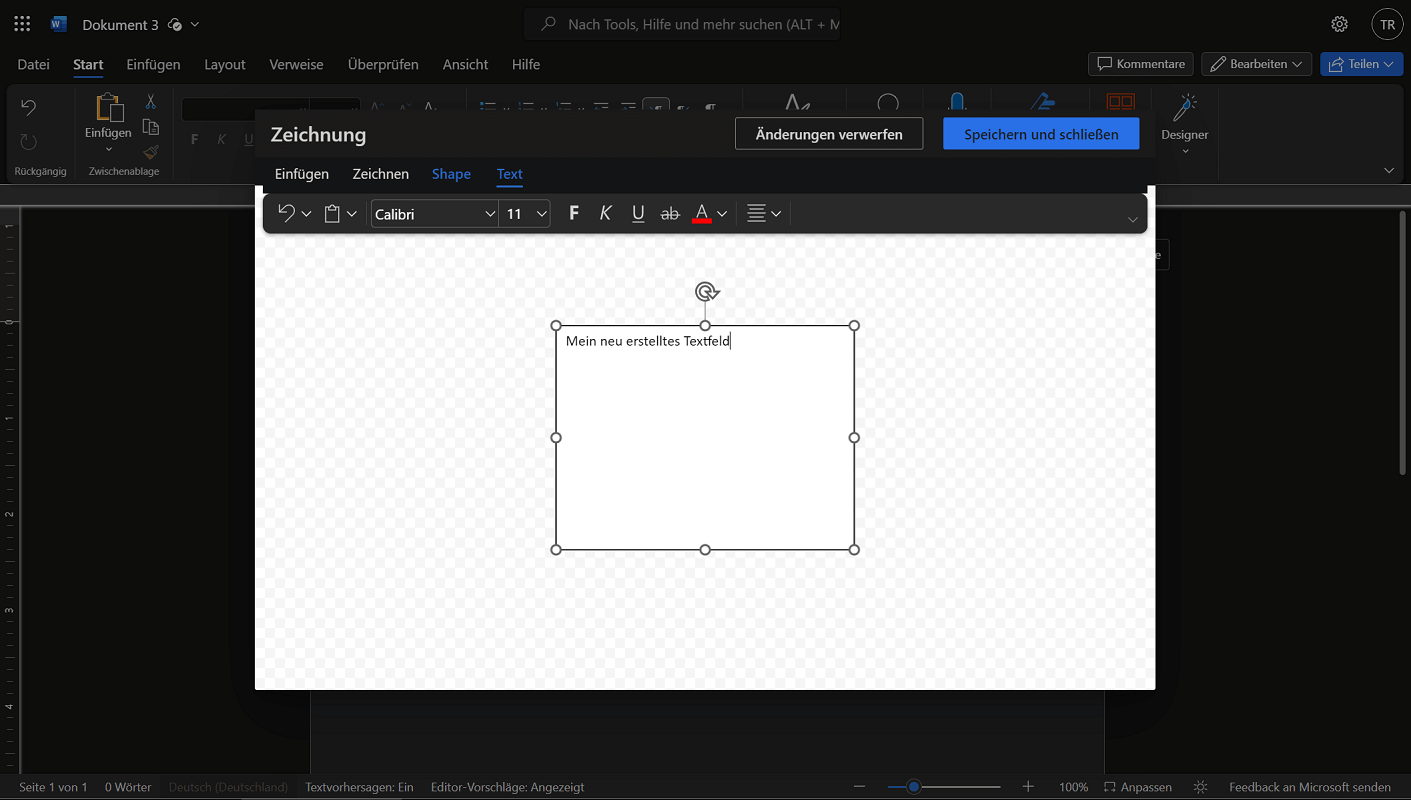The width and height of the screenshot is (1411, 800).
Task: Click Änderungen verwerfen button
Action: [x=829, y=134]
